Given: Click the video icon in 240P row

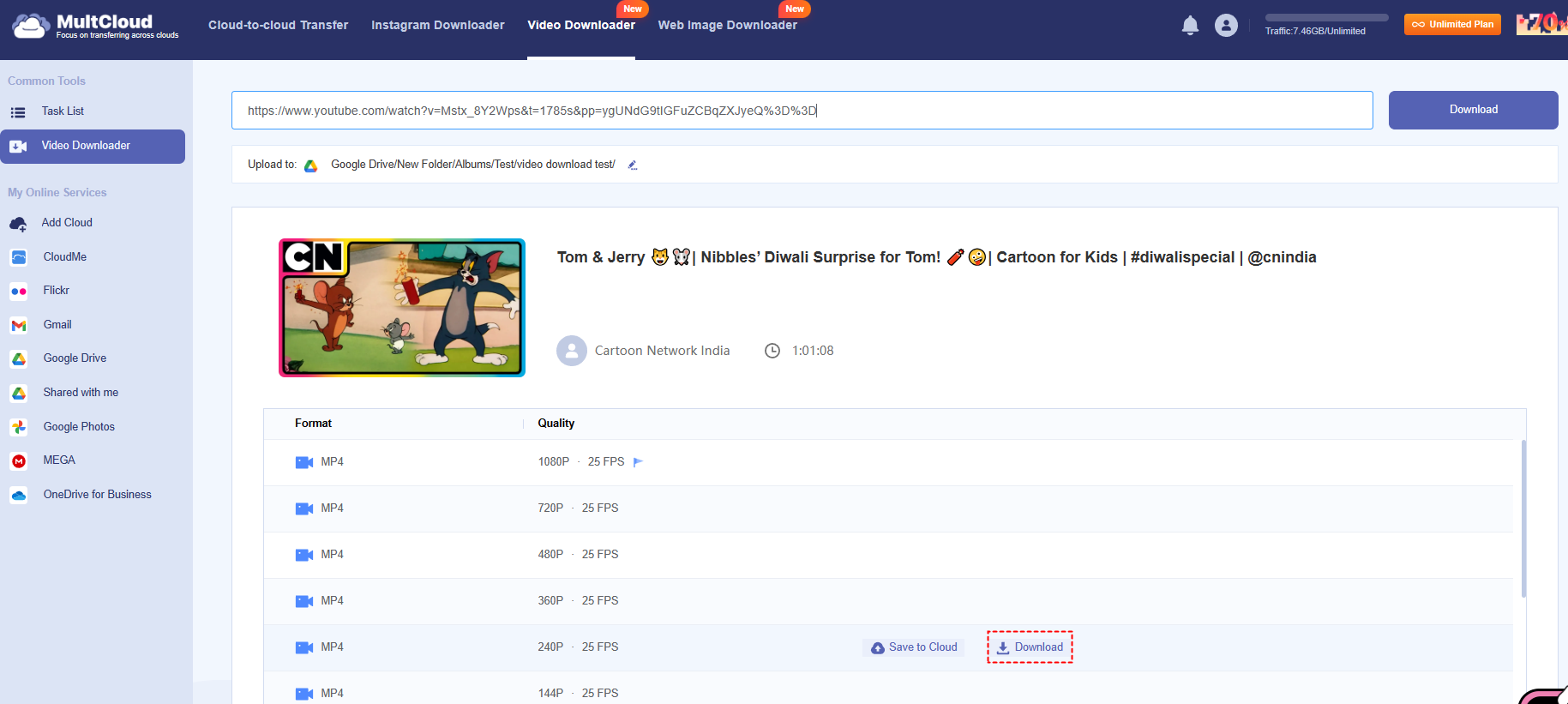Looking at the screenshot, I should (304, 647).
